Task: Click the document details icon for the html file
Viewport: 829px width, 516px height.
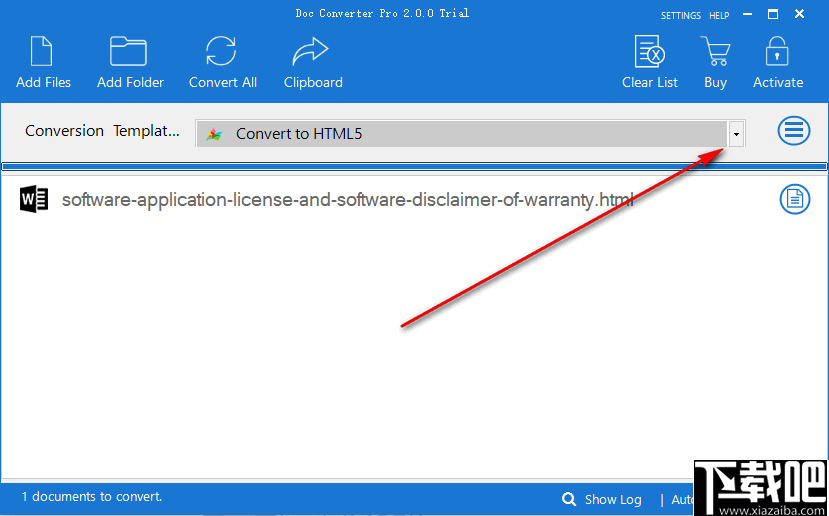Action: point(795,199)
